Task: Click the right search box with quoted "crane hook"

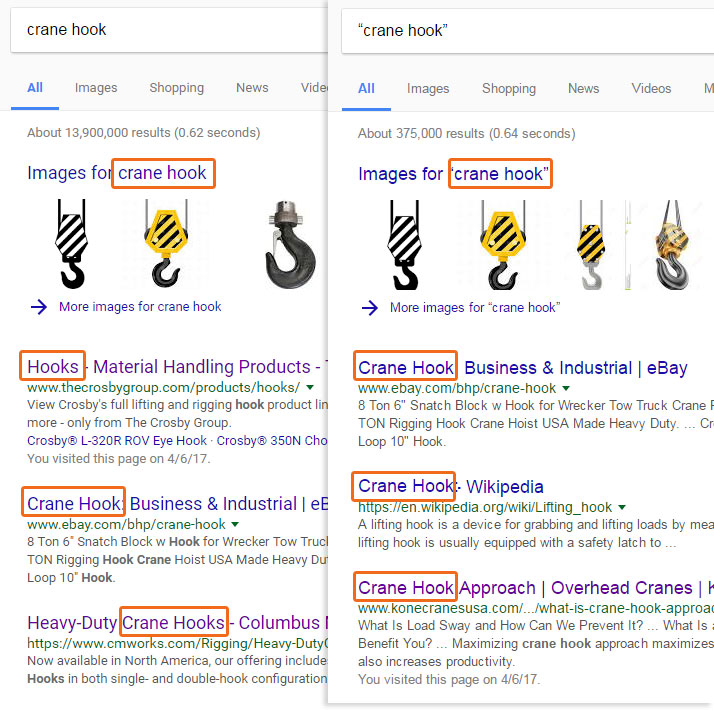Action: (x=528, y=31)
